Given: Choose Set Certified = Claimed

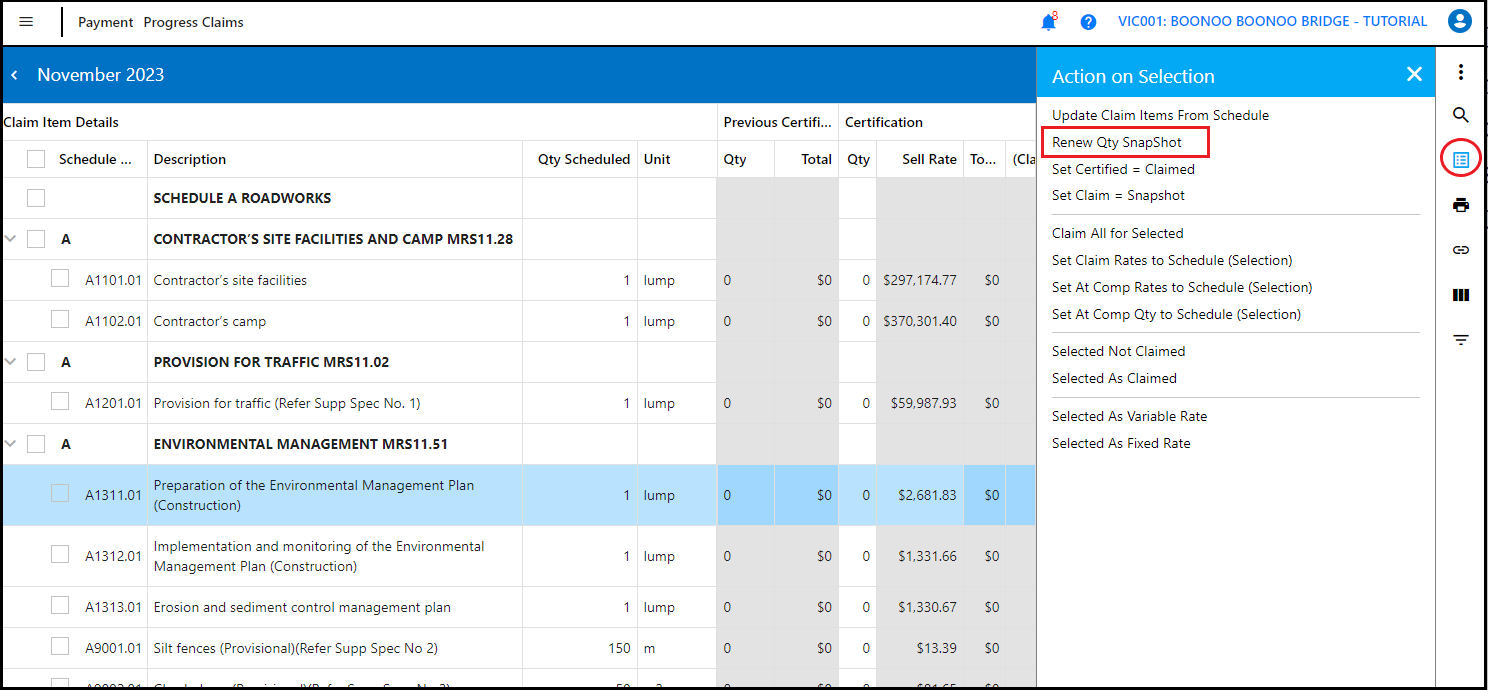Looking at the screenshot, I should pos(1123,169).
